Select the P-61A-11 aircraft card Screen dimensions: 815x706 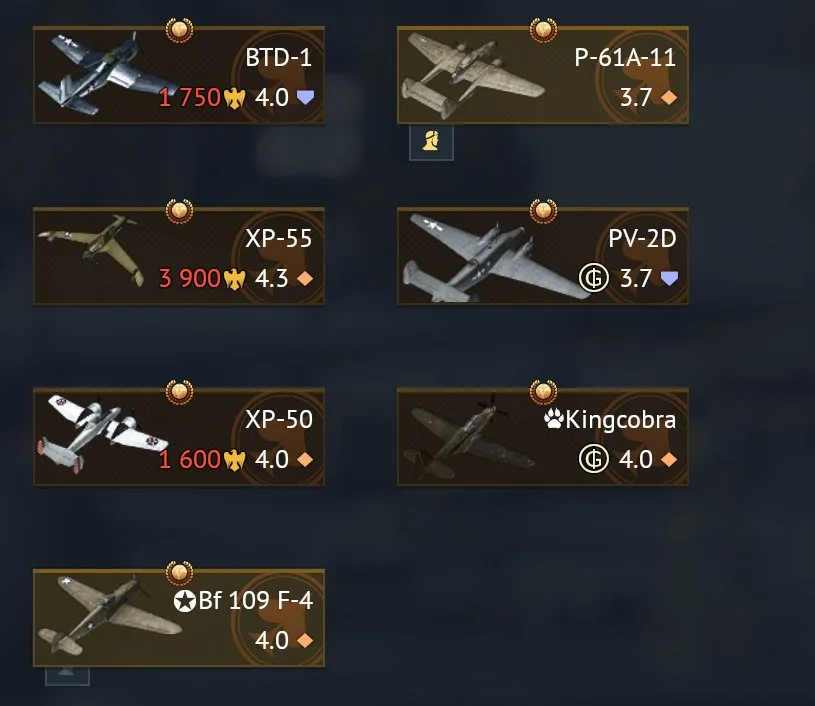543,75
